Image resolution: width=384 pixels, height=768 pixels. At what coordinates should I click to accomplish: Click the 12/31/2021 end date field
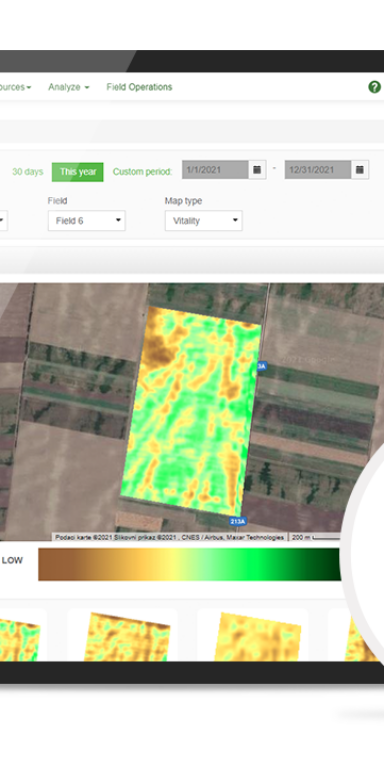(x=318, y=170)
